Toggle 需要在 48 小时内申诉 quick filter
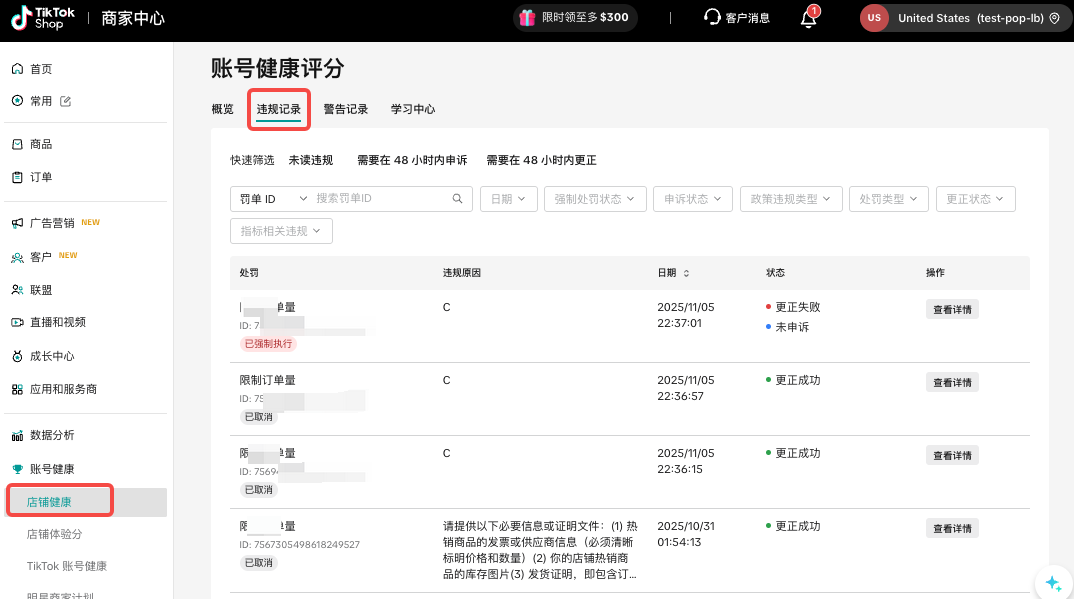The height and width of the screenshot is (599, 1074). pos(412,160)
